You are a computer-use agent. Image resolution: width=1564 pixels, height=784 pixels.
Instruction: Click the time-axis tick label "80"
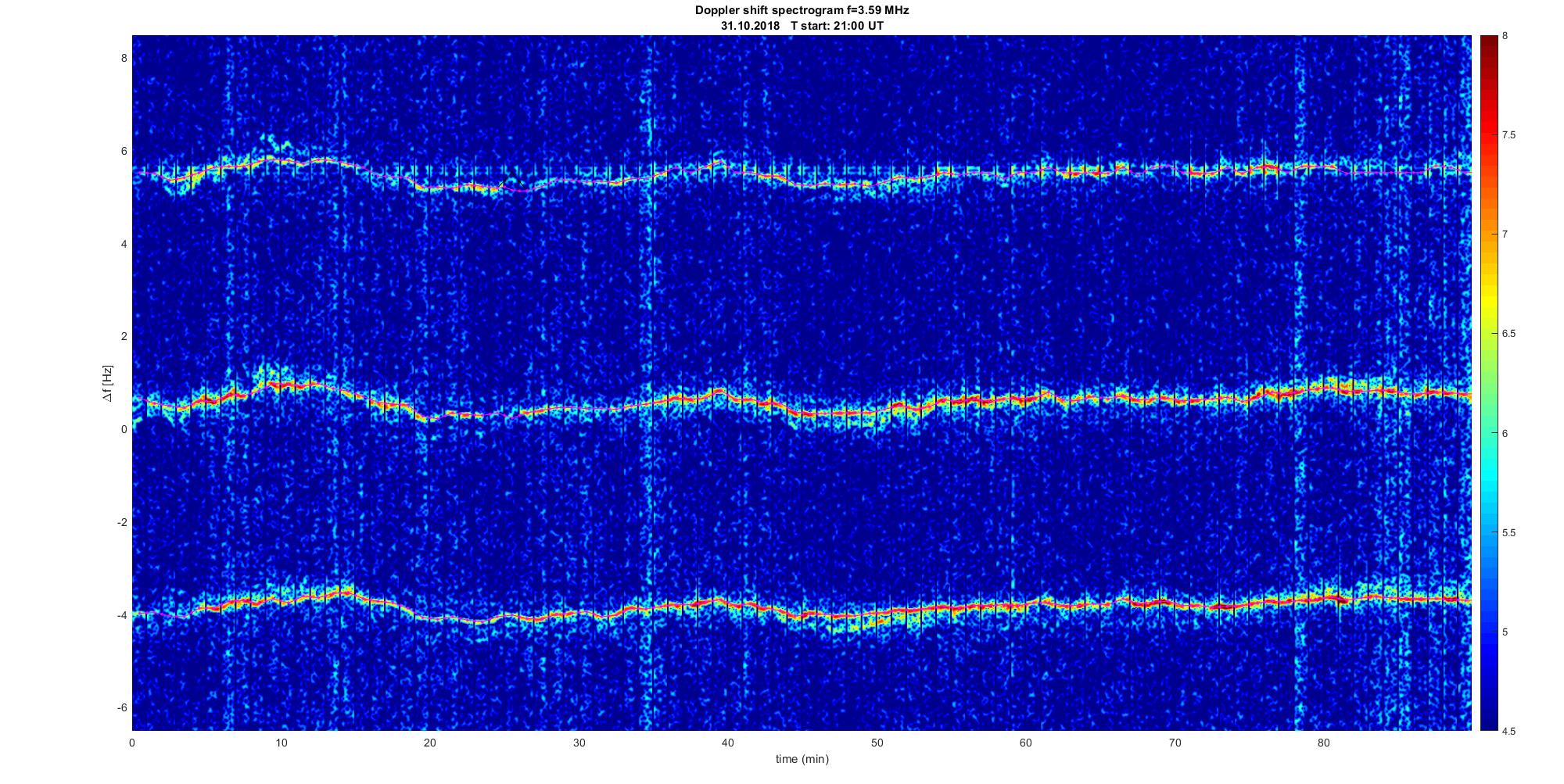pyautogui.click(x=1324, y=743)
